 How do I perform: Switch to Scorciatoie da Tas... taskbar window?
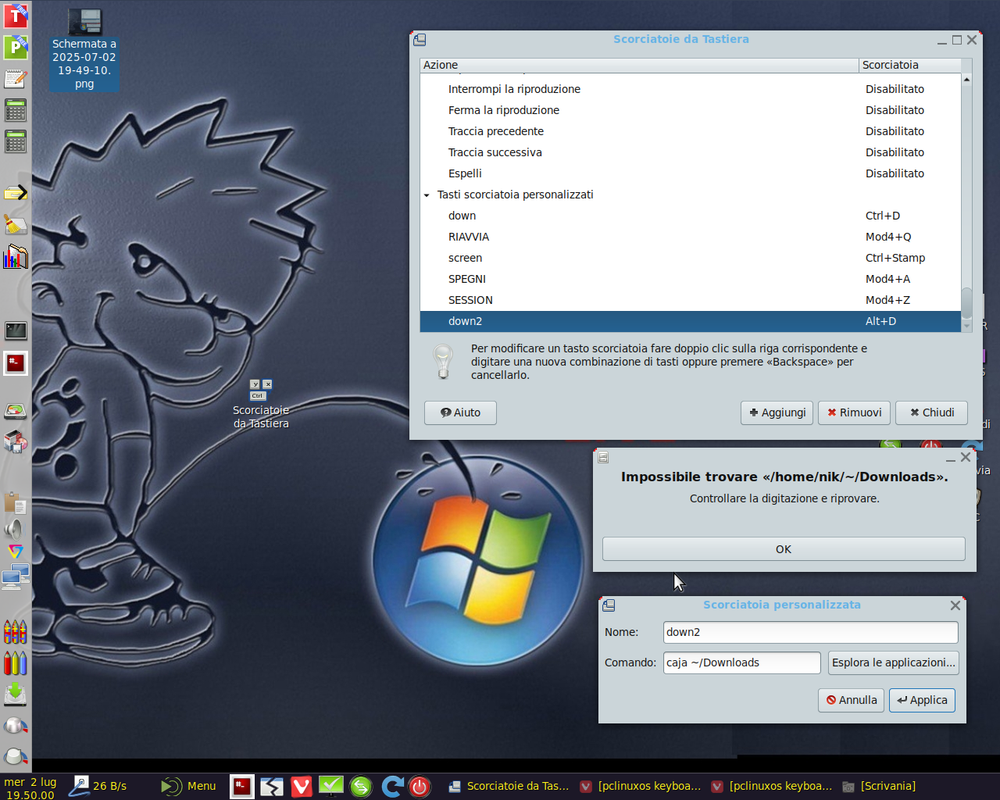pos(509,786)
